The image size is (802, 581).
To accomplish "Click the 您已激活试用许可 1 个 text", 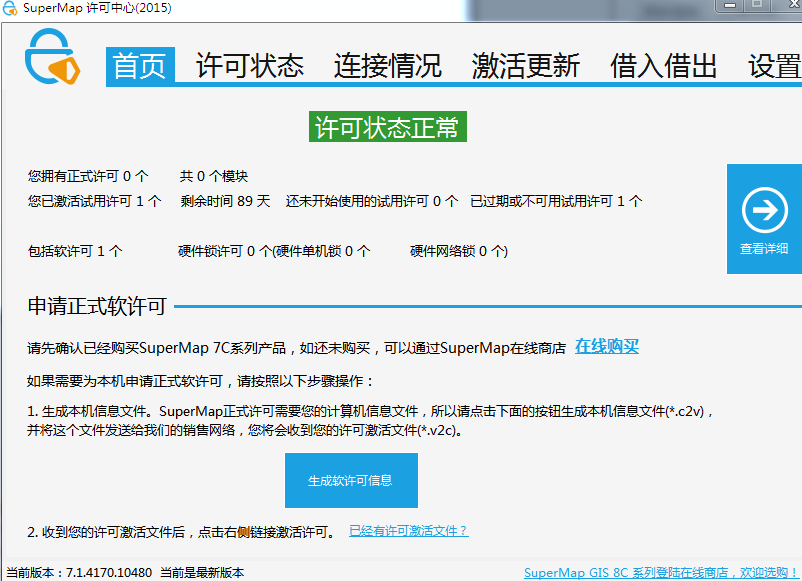I will [x=95, y=201].
